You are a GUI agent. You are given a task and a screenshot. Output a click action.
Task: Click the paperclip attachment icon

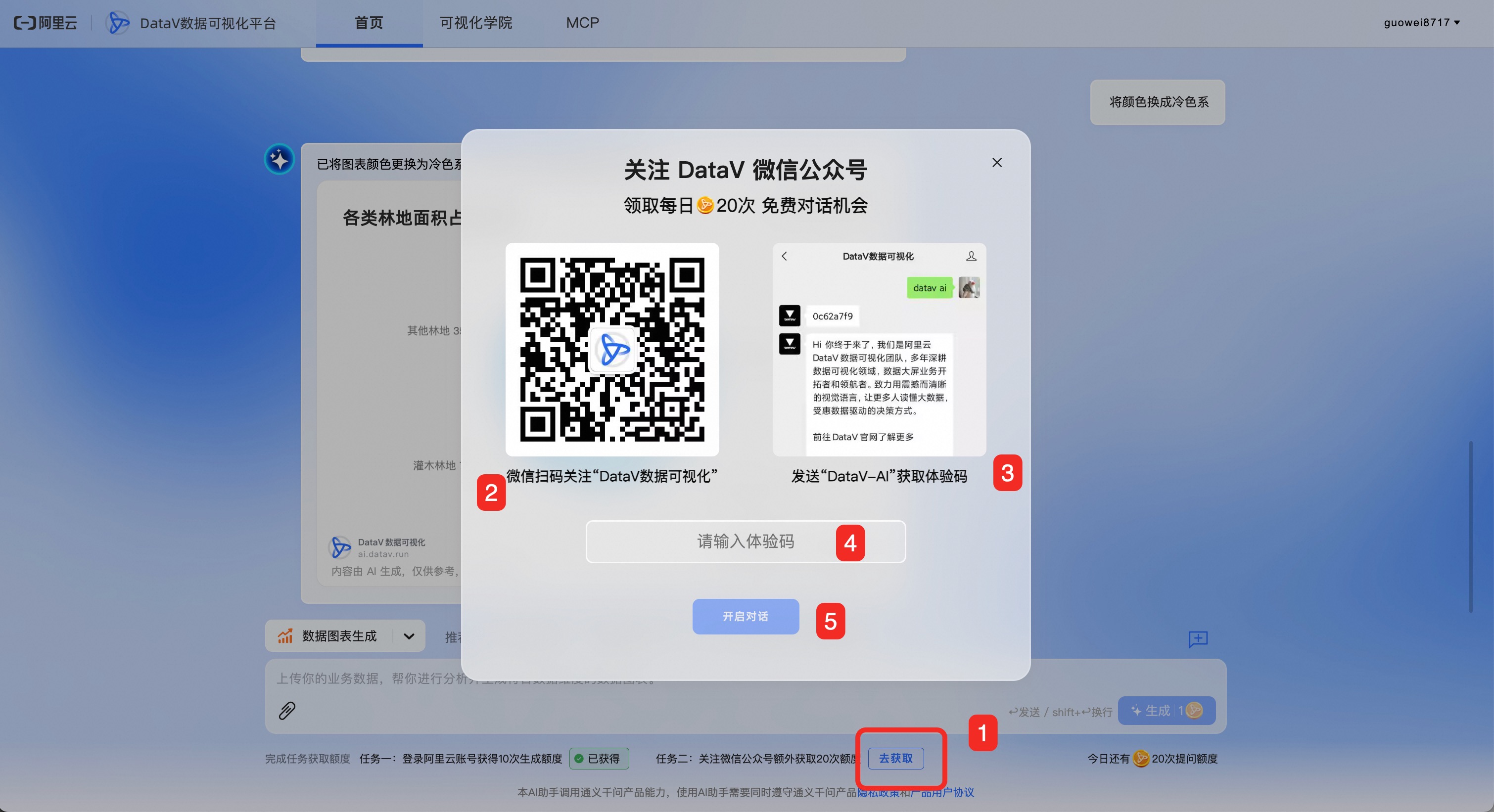point(287,711)
